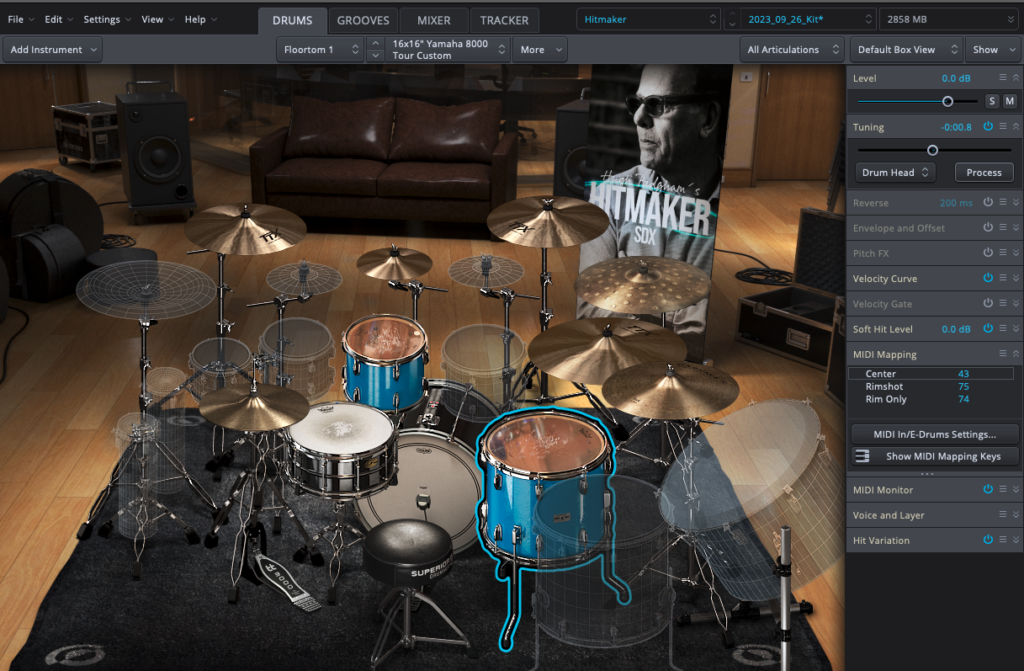Screen dimensions: 1024x671
Task: Open the Drum Head dropdown
Action: [x=895, y=172]
